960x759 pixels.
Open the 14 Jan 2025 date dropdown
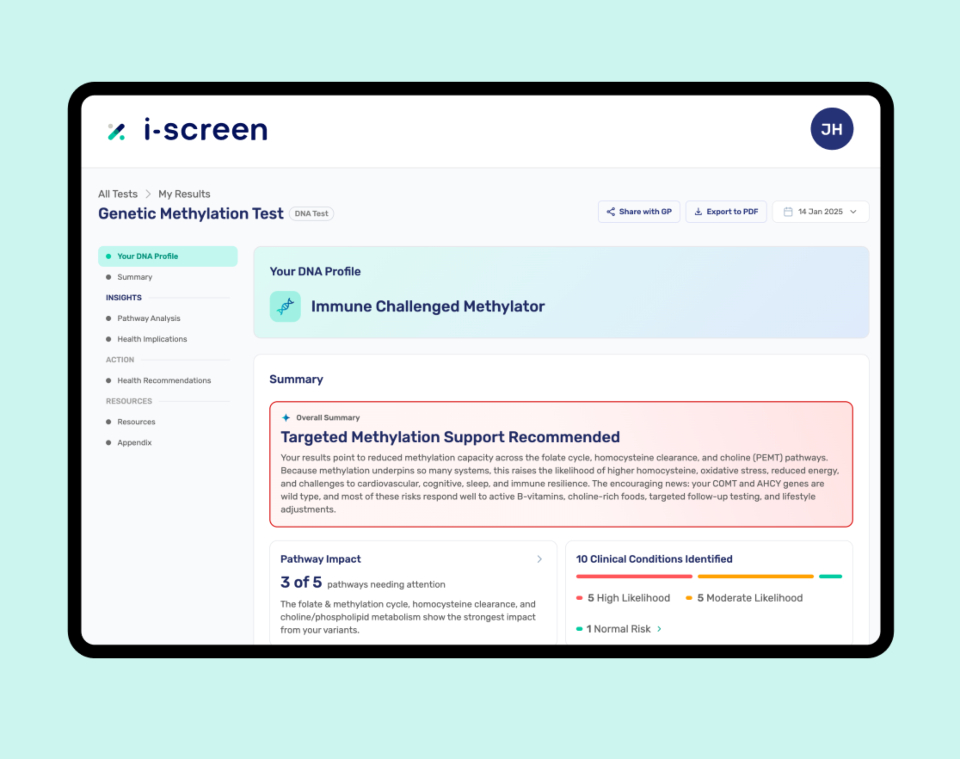point(820,212)
